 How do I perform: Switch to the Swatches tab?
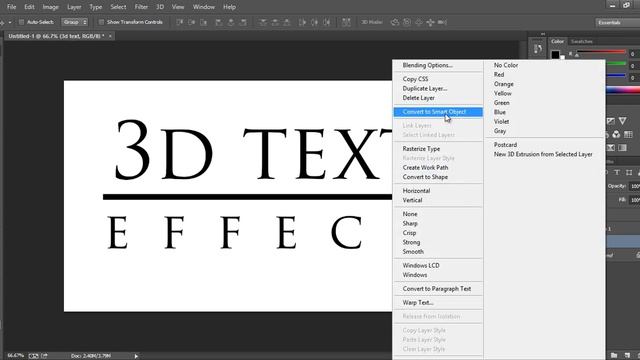(582, 42)
